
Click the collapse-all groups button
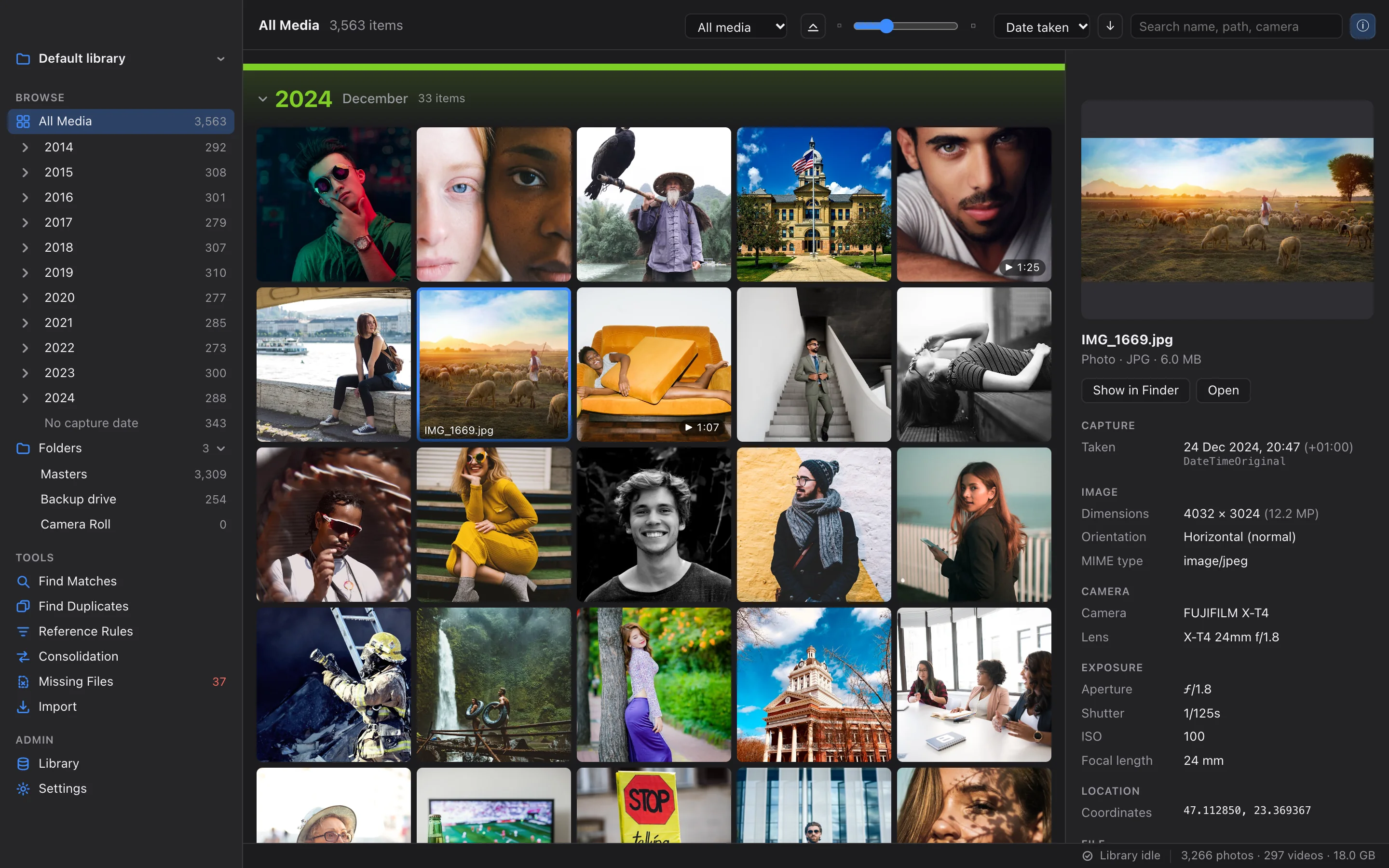(813, 26)
